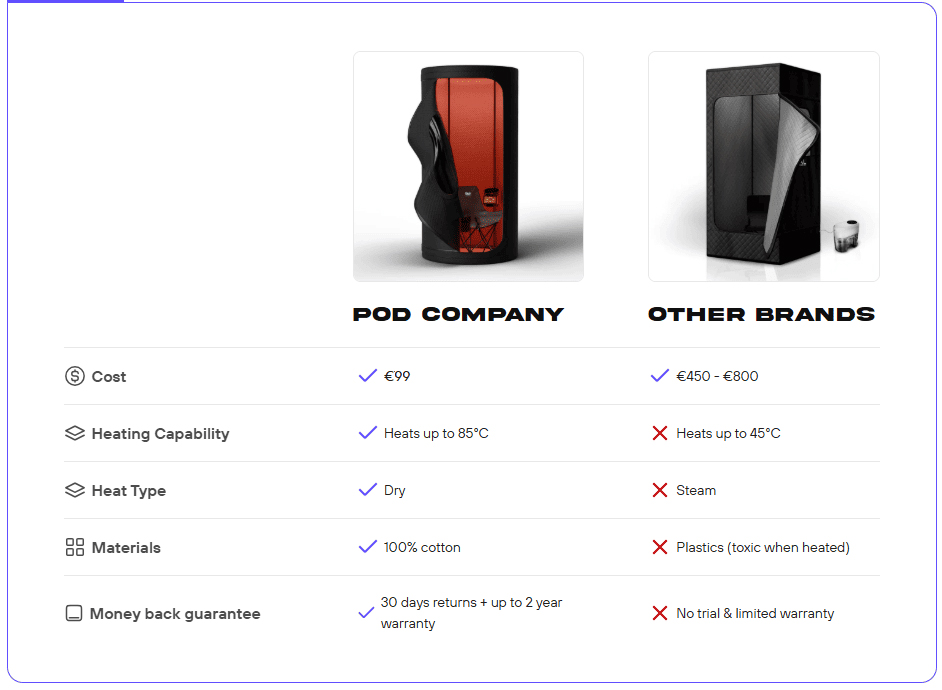Viewport: 942px width, 690px height.
Task: Click the red X beside Plastics toxic text
Action: pyautogui.click(x=660, y=547)
